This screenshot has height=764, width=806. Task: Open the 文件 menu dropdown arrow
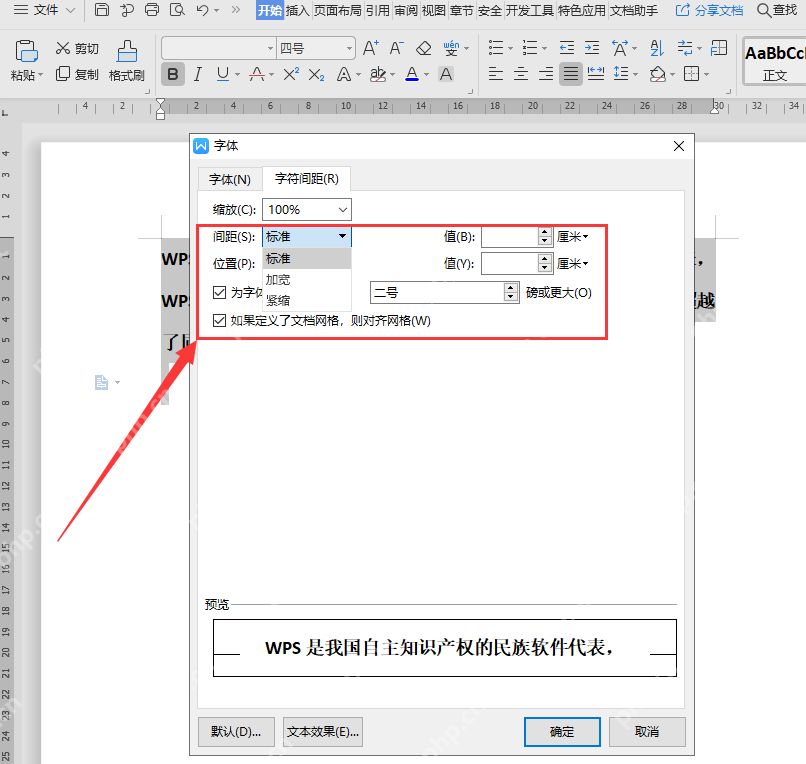pyautogui.click(x=71, y=10)
